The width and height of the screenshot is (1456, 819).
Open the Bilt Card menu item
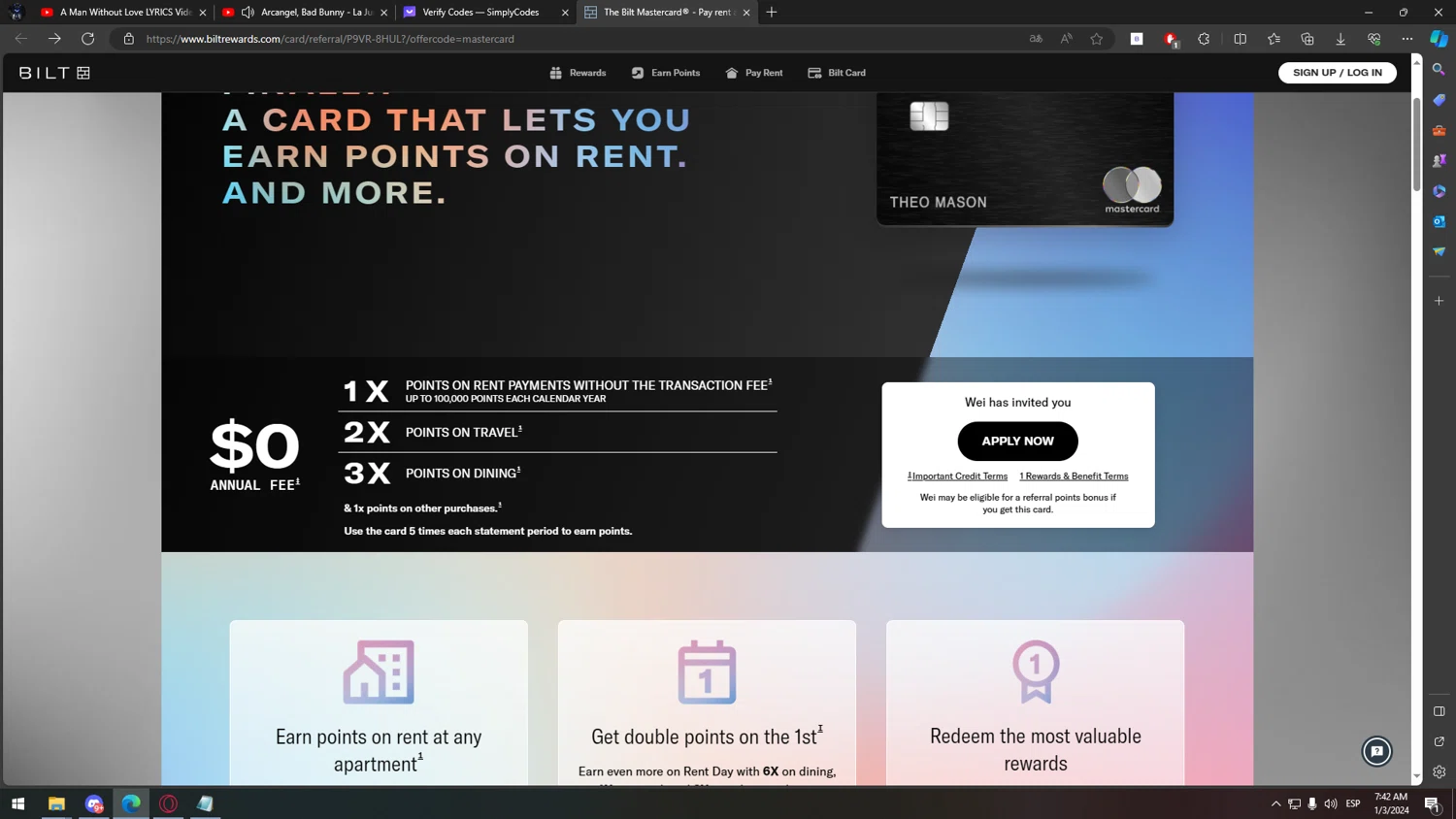(837, 73)
